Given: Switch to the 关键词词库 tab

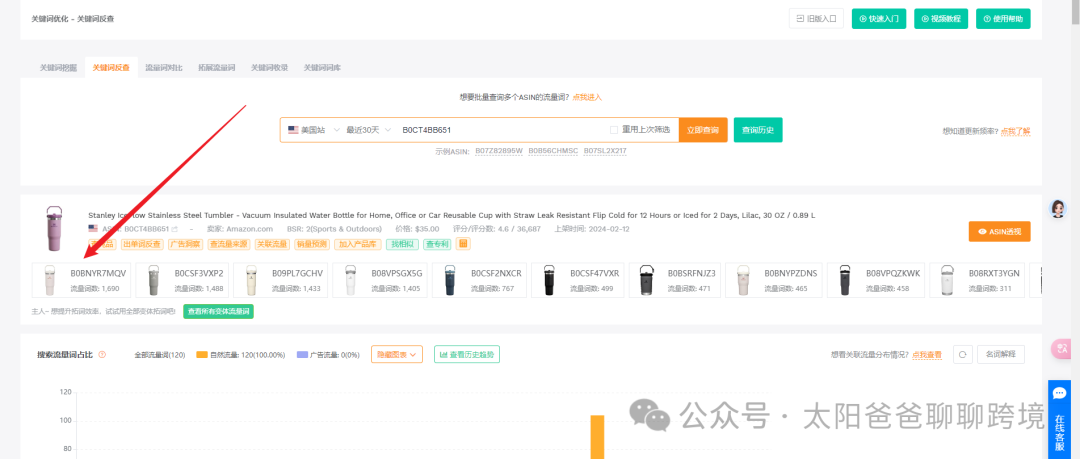Looking at the screenshot, I should coord(322,68).
